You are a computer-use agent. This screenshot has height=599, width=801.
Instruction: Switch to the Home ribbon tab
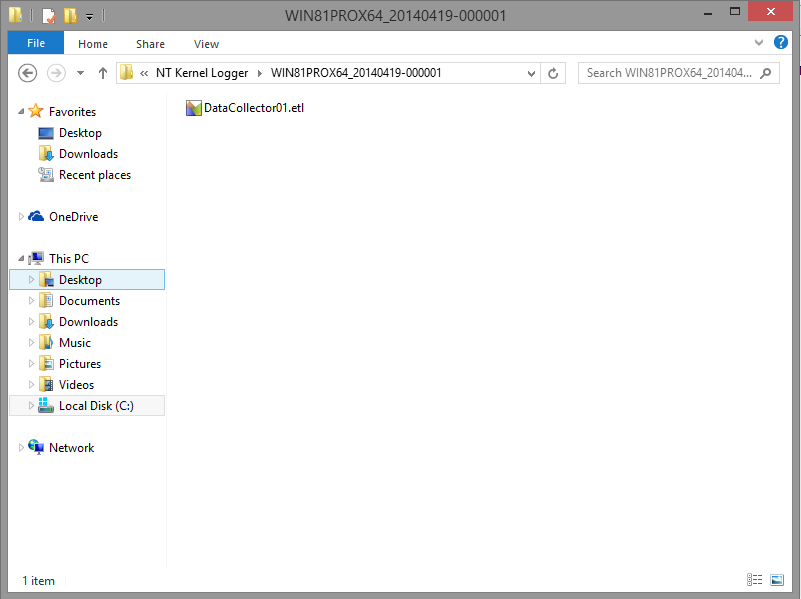[93, 44]
